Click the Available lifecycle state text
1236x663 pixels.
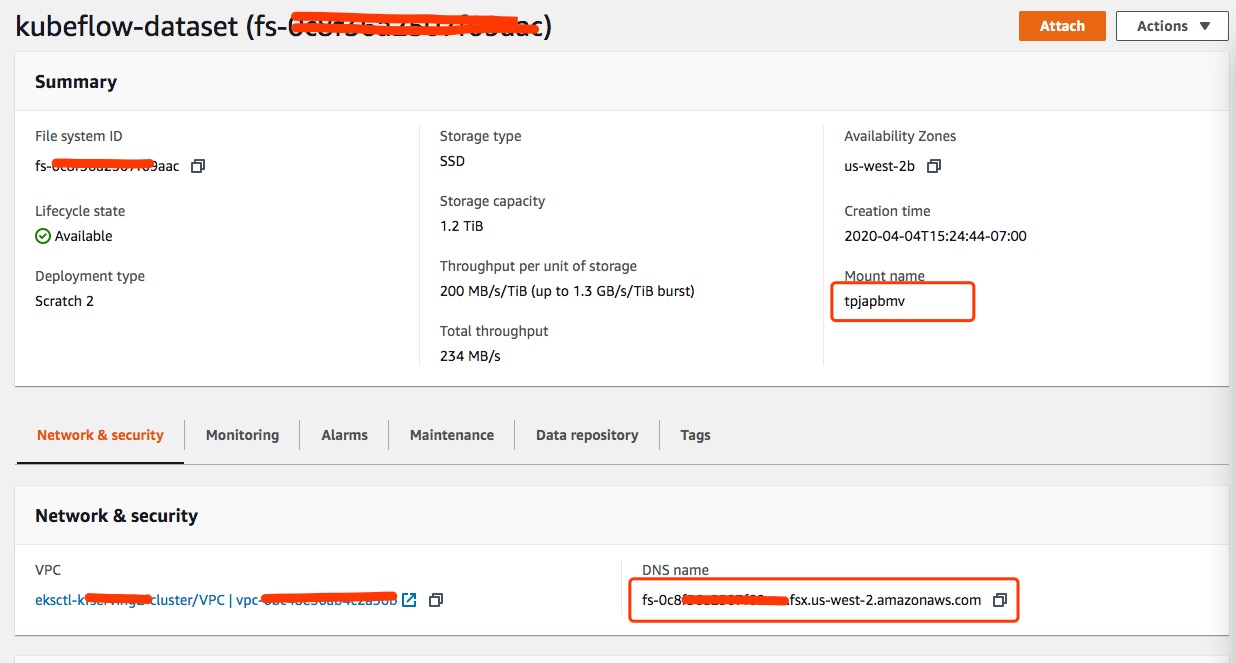pos(83,236)
